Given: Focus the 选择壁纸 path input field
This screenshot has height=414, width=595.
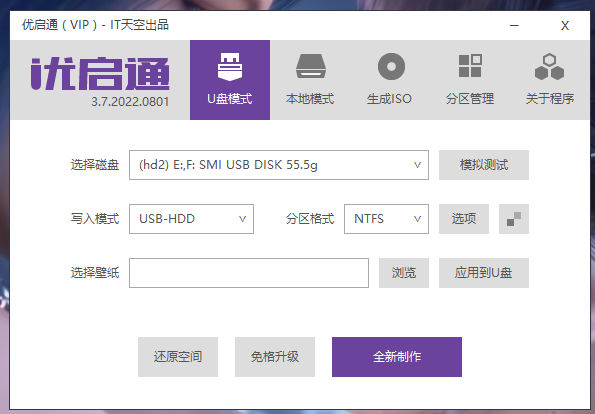Looking at the screenshot, I should (249, 273).
